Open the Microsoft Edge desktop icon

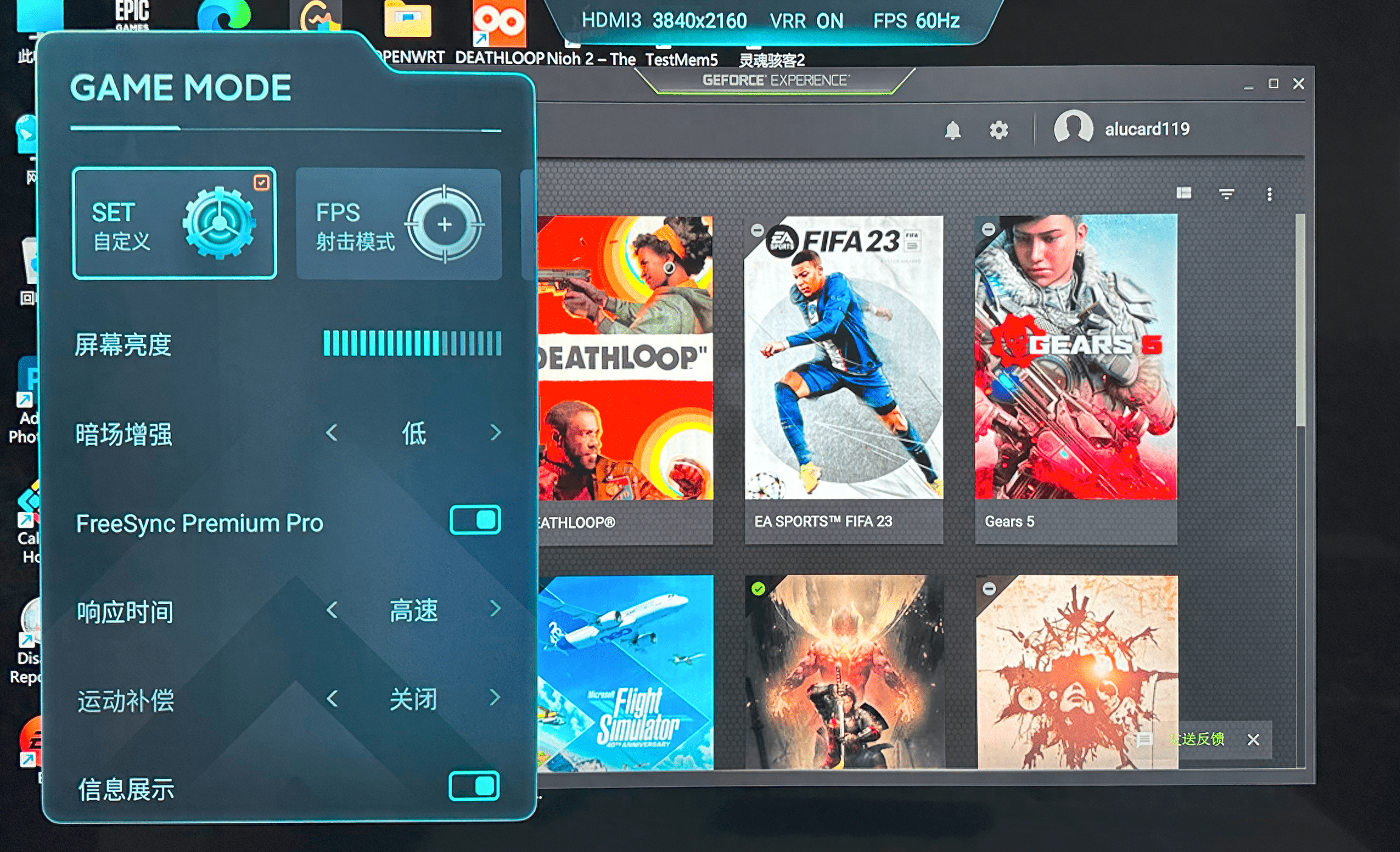tap(224, 15)
